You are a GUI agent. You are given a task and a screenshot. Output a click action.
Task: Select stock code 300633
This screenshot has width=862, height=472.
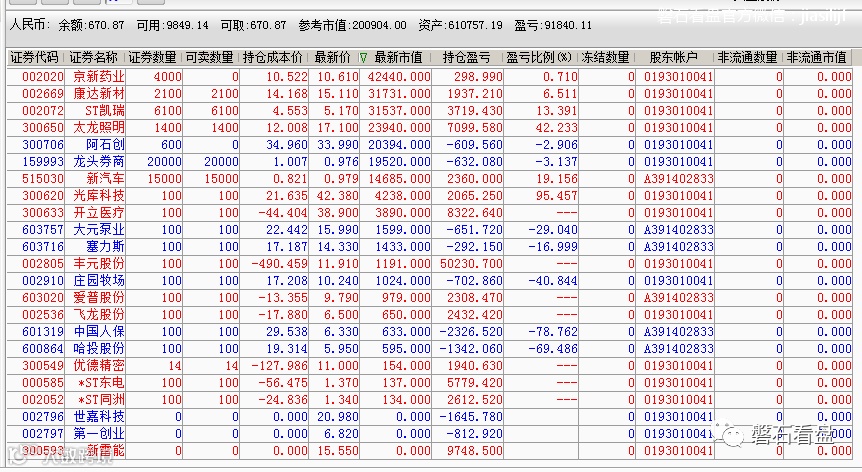tap(43, 213)
